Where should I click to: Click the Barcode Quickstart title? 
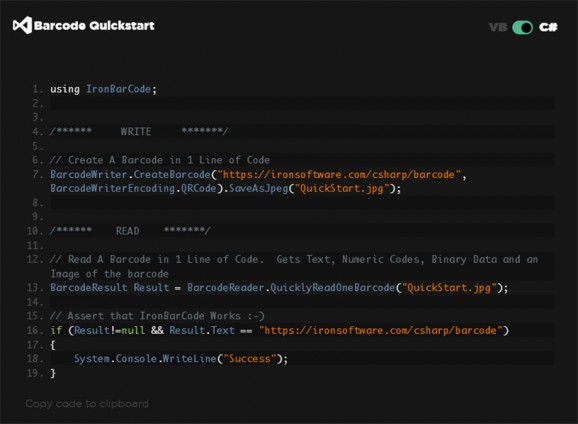click(94, 26)
